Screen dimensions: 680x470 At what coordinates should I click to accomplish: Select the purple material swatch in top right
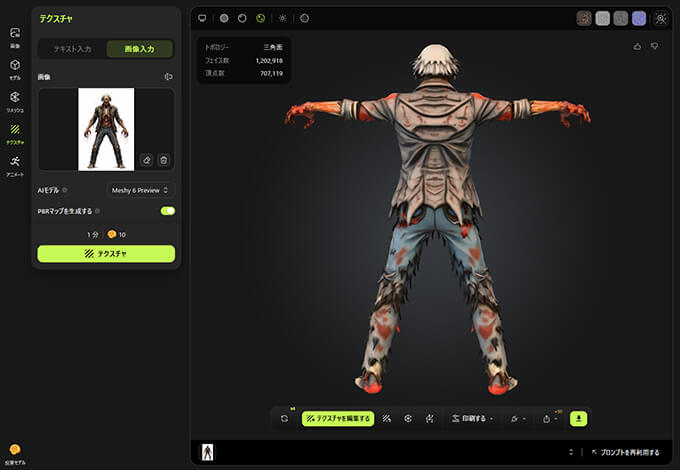638,18
